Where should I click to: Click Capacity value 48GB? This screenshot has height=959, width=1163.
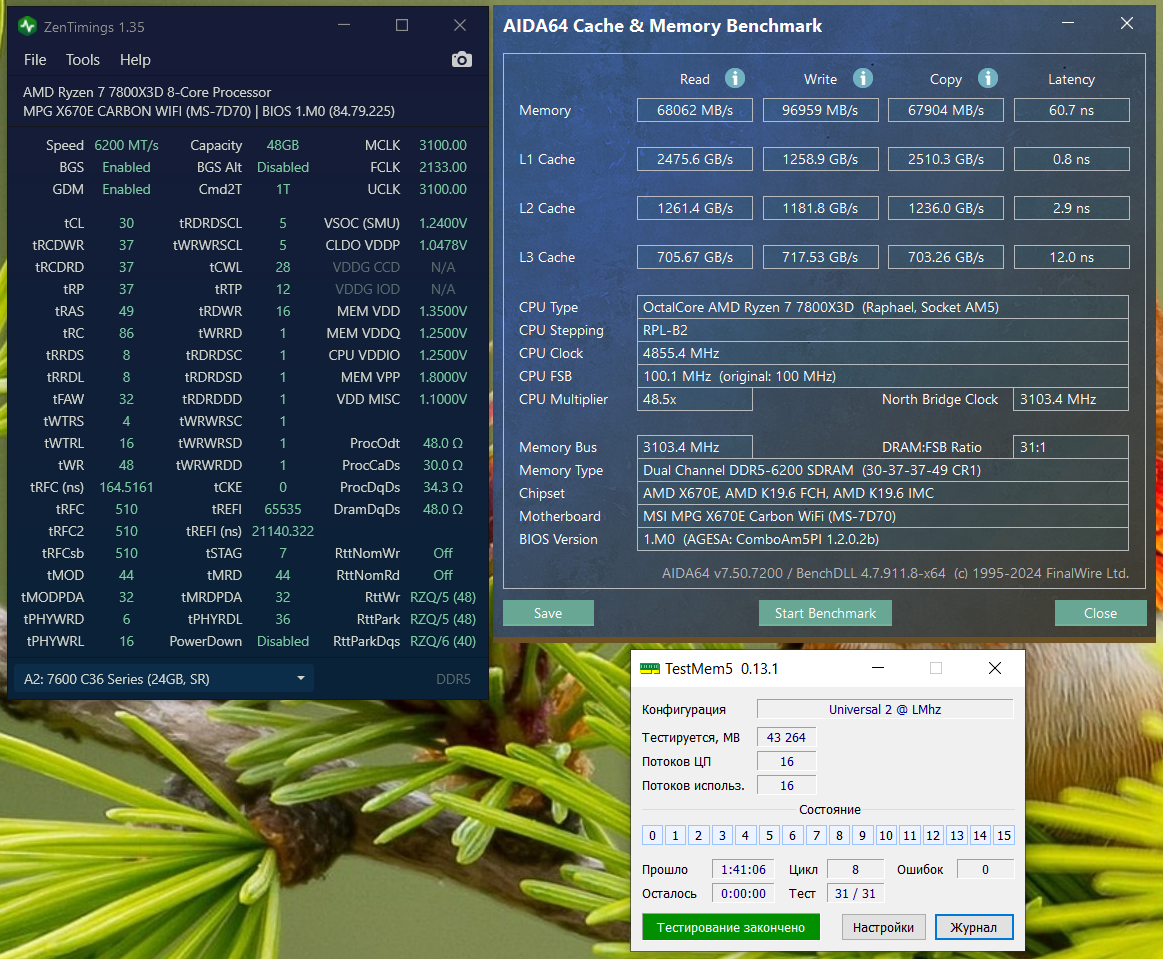coord(283,145)
